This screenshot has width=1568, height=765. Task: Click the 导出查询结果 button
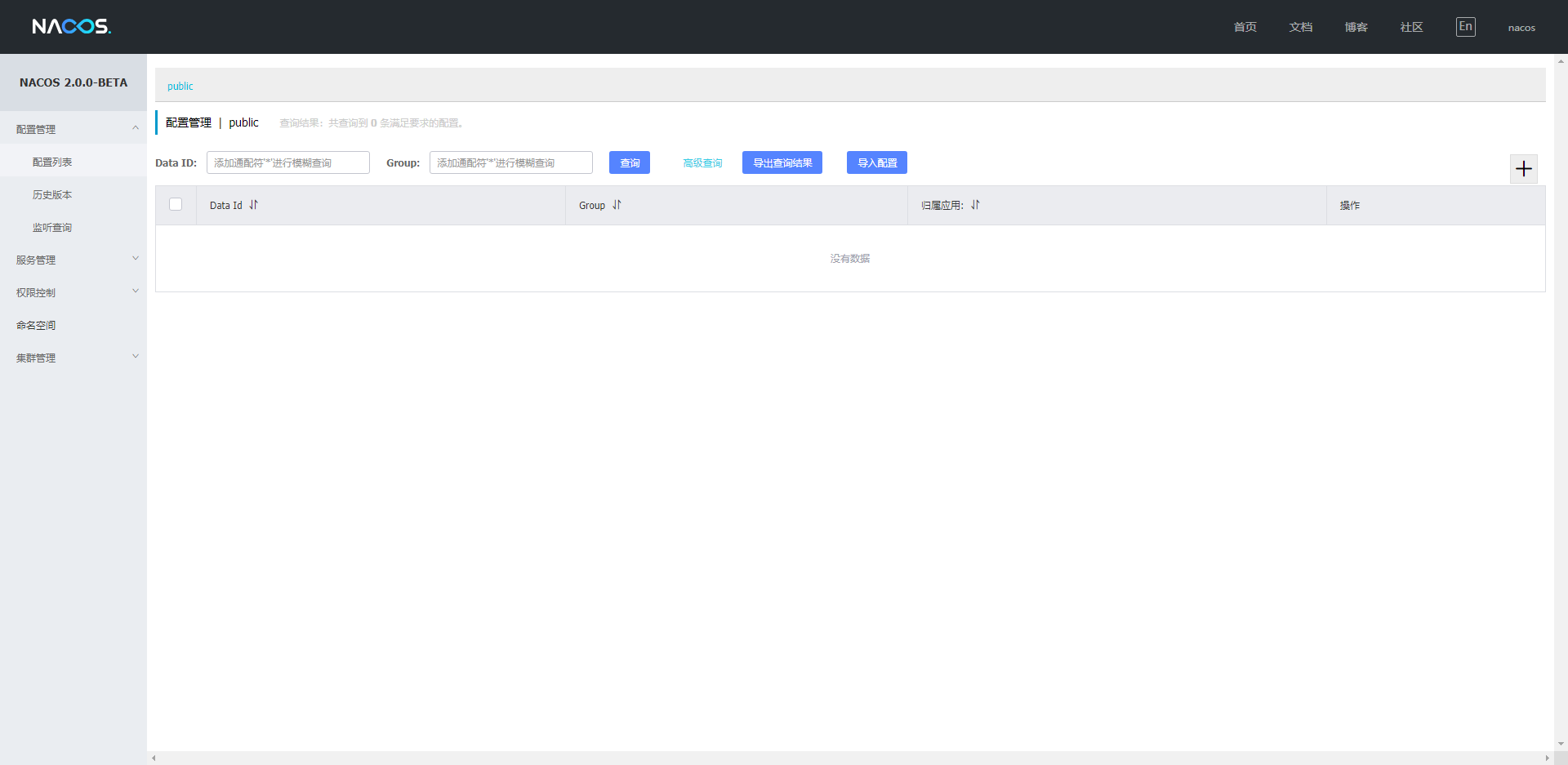[782, 162]
